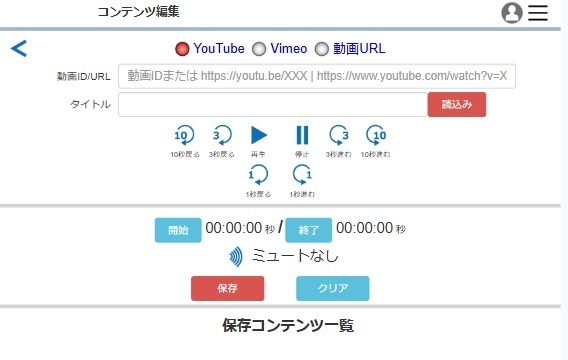
Task: Rewind 1 second icon
Action: 258,175
